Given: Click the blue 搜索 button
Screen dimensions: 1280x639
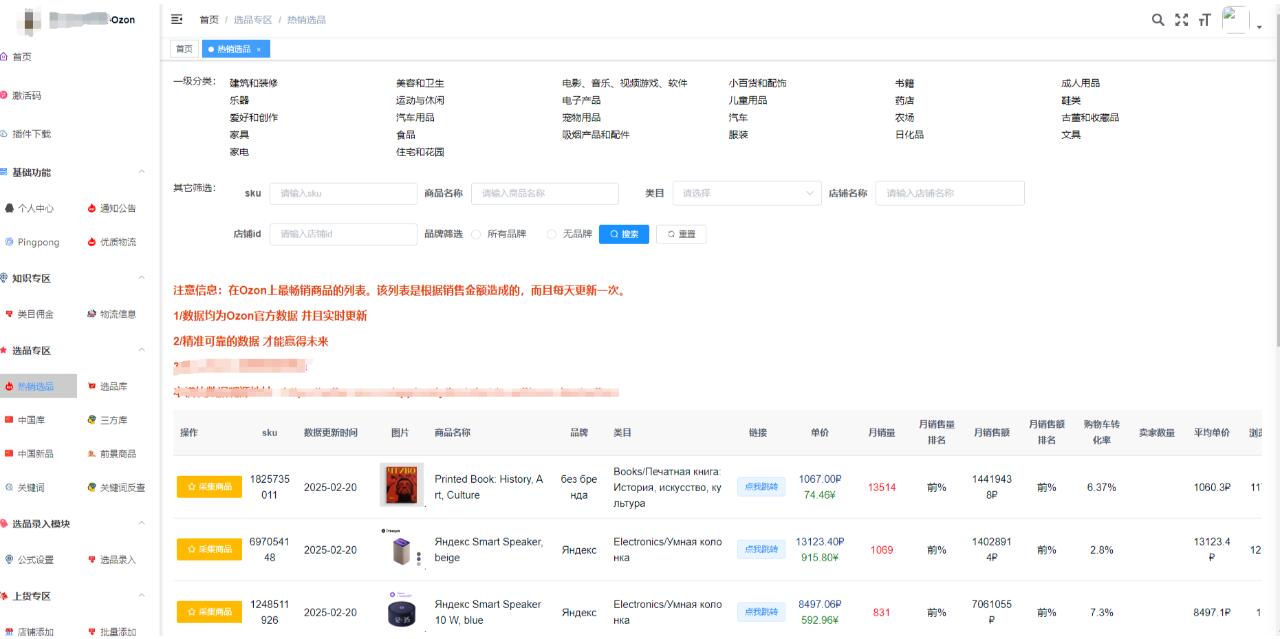Looking at the screenshot, I should tap(624, 234).
